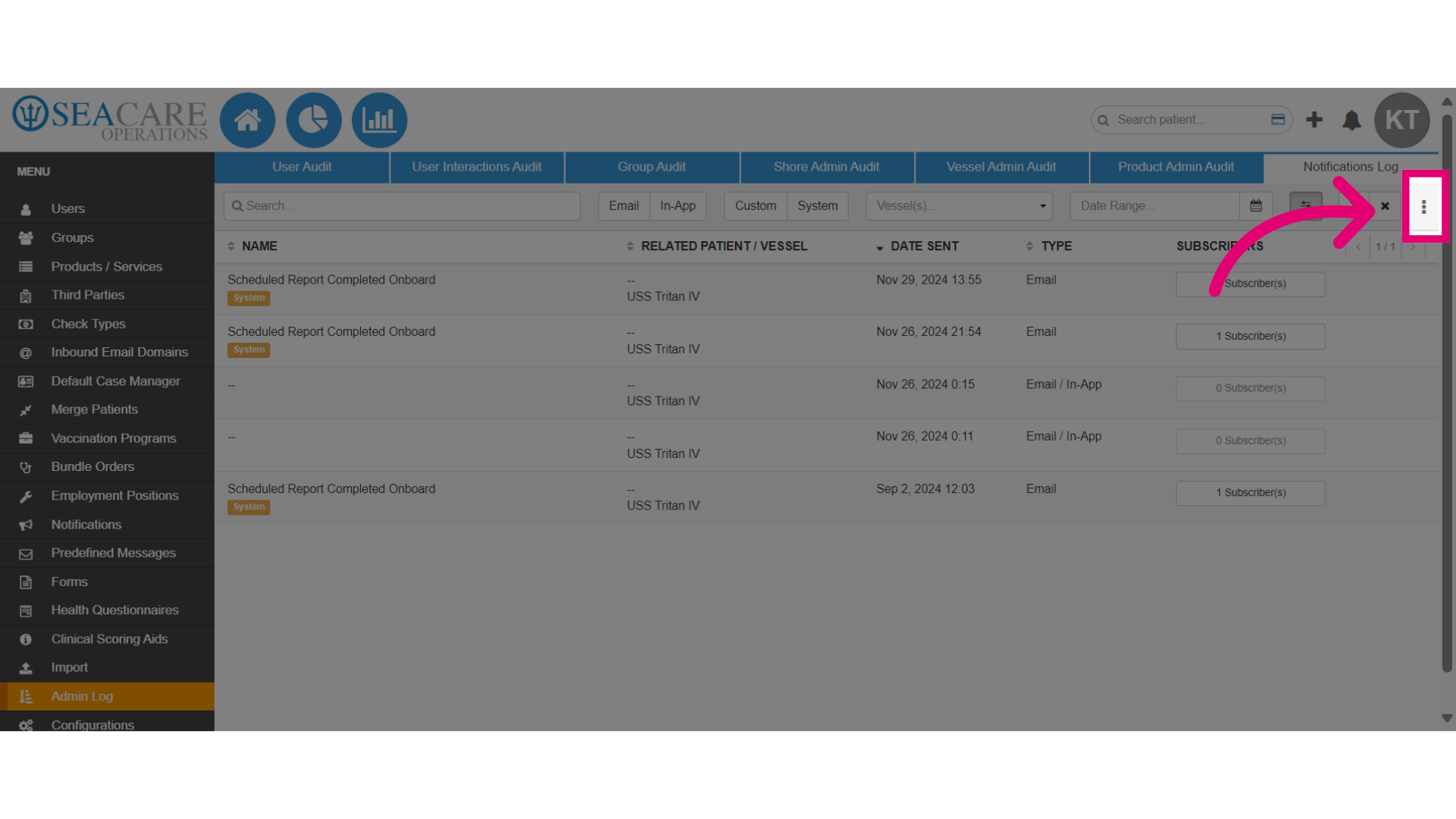This screenshot has width=1456, height=819.
Task: Sort by RELATED PATIENT / VESSEL column
Action: 717,246
